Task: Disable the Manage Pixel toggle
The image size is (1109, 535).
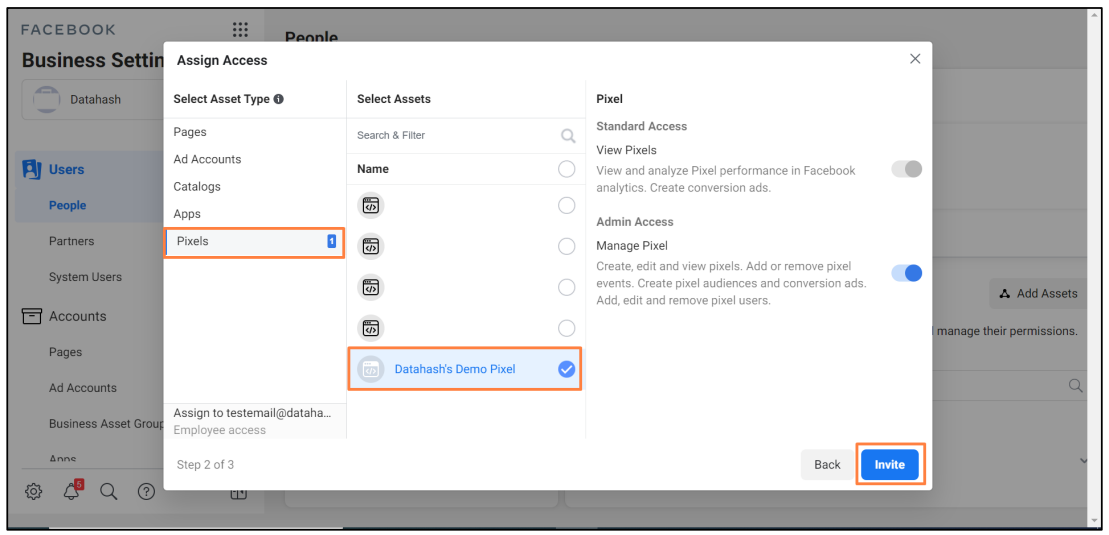Action: pyautogui.click(x=907, y=273)
